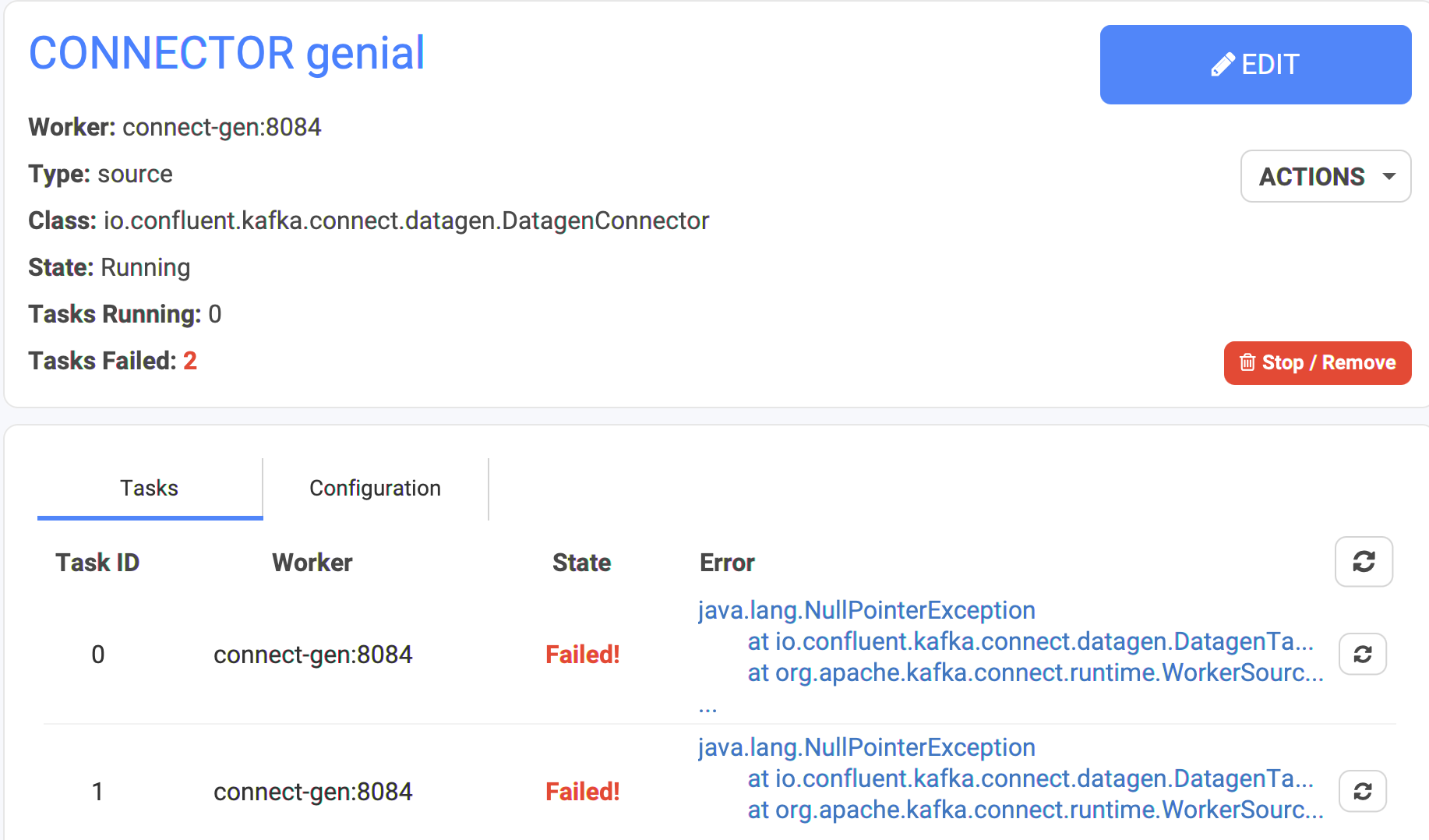This screenshot has width=1429, height=840.
Task: Restart task 0 using its refresh icon
Action: (1362, 654)
